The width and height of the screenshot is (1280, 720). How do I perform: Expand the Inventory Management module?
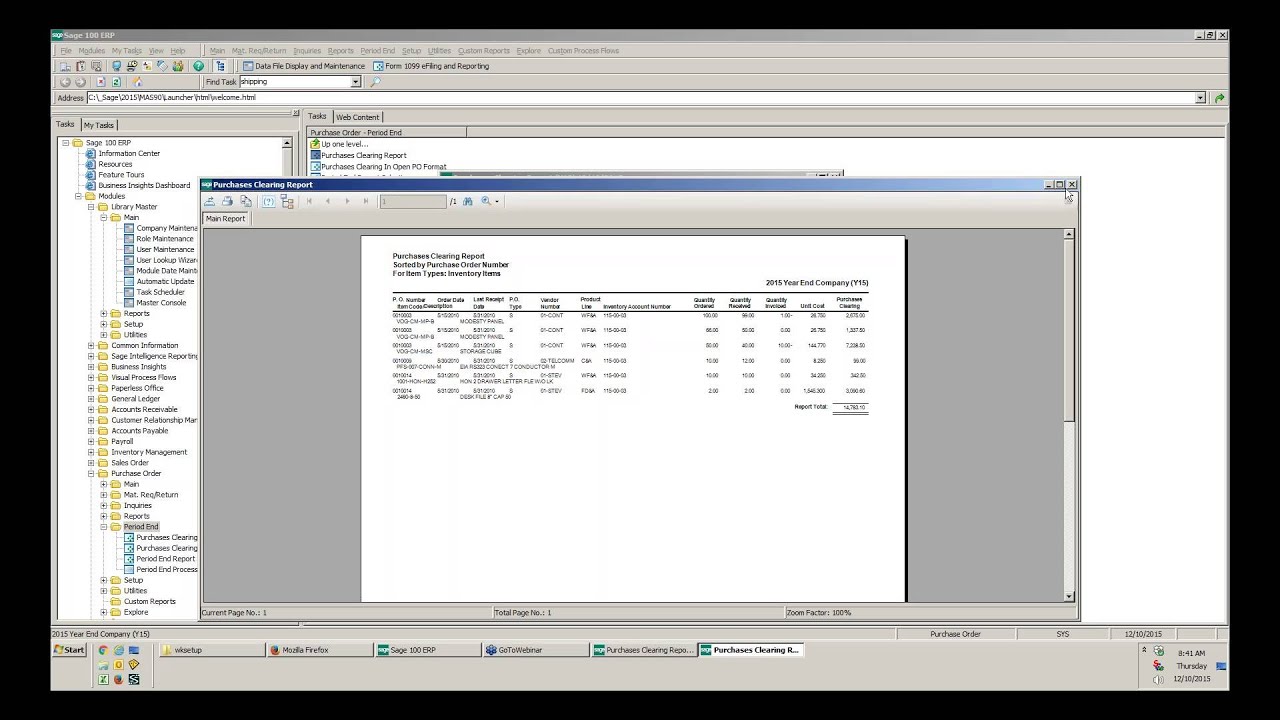click(x=91, y=452)
